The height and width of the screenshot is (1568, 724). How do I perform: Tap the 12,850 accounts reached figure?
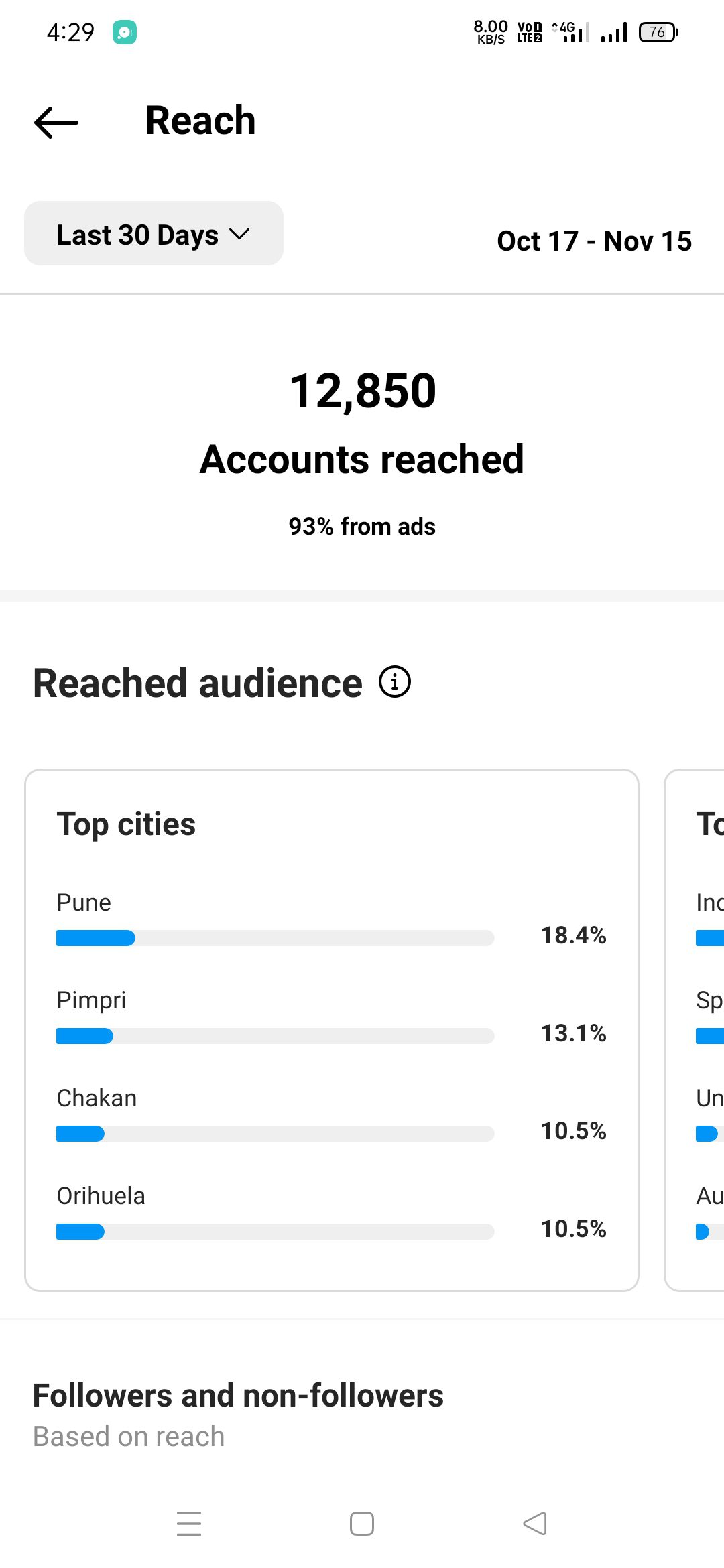tap(363, 391)
